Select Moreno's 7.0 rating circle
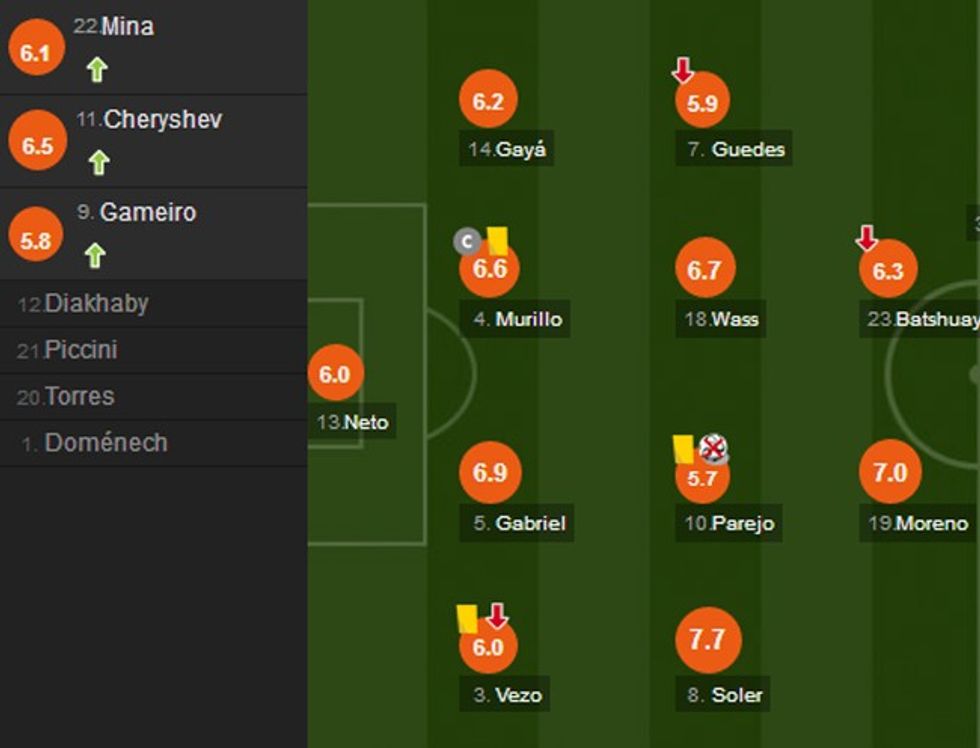Viewport: 980px width, 748px height. pos(890,473)
